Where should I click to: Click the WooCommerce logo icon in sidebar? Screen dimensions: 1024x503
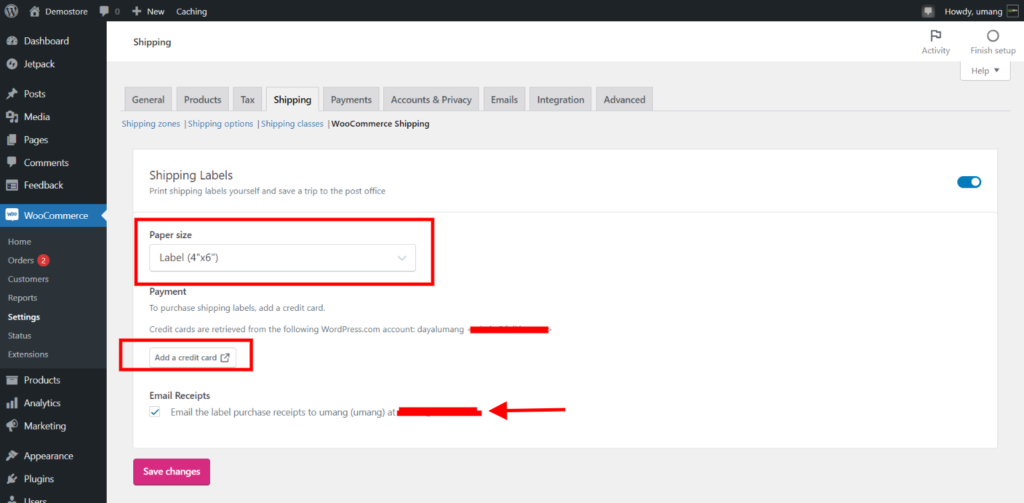11,215
